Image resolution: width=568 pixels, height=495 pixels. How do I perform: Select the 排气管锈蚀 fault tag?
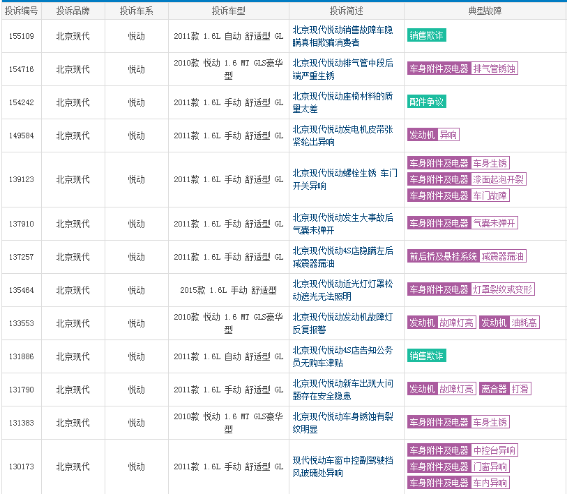pos(462,68)
